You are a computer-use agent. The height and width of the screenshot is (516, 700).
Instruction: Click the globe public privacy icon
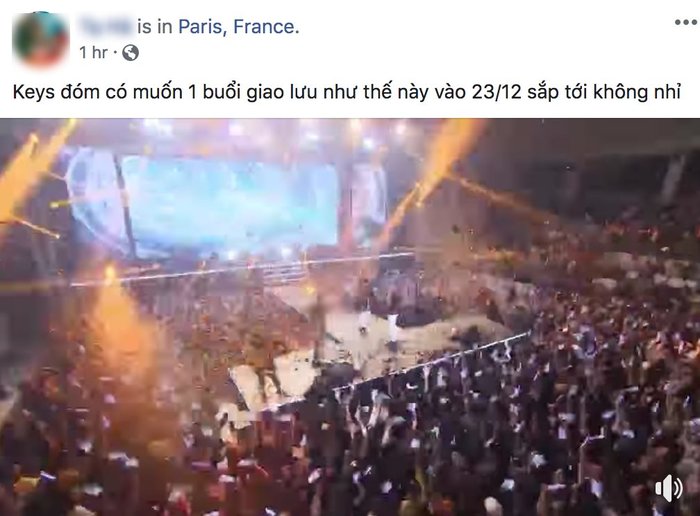(130, 53)
